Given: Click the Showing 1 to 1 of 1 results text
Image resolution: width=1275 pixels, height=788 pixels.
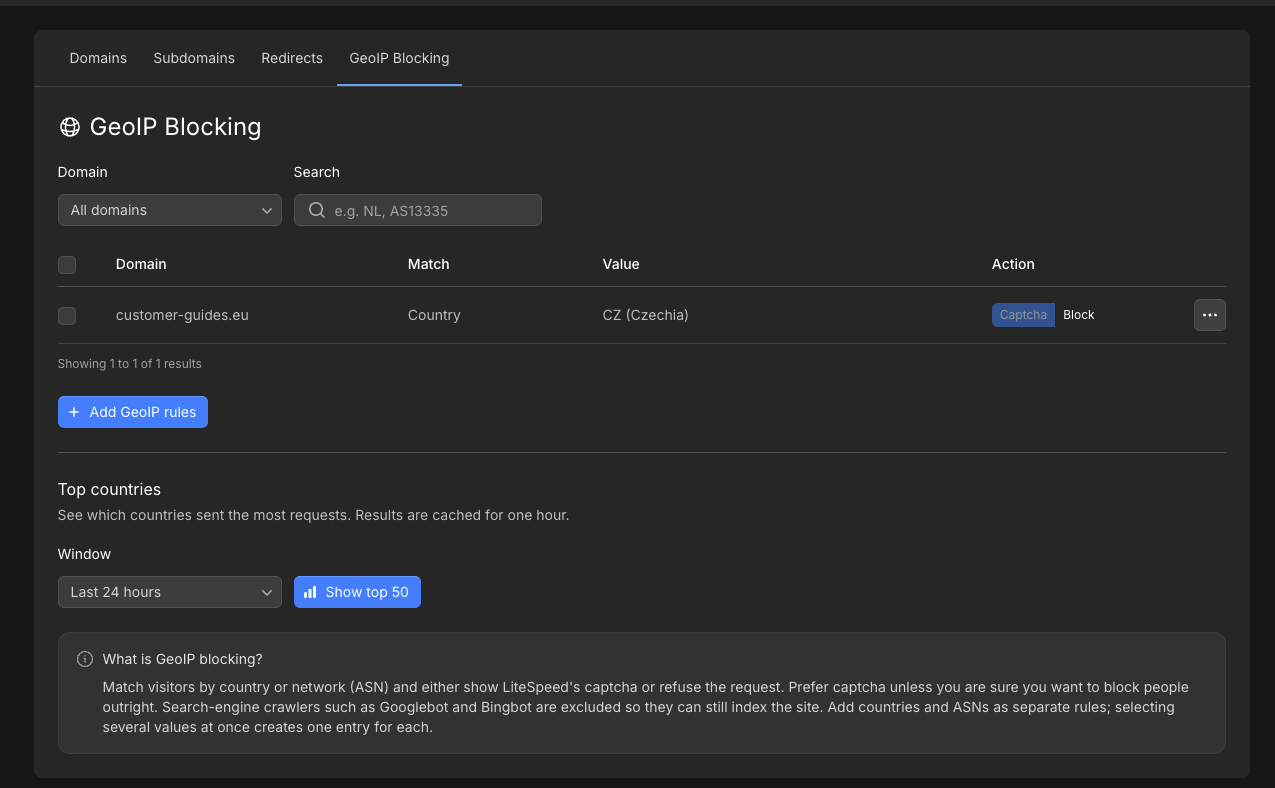Looking at the screenshot, I should click(130, 364).
